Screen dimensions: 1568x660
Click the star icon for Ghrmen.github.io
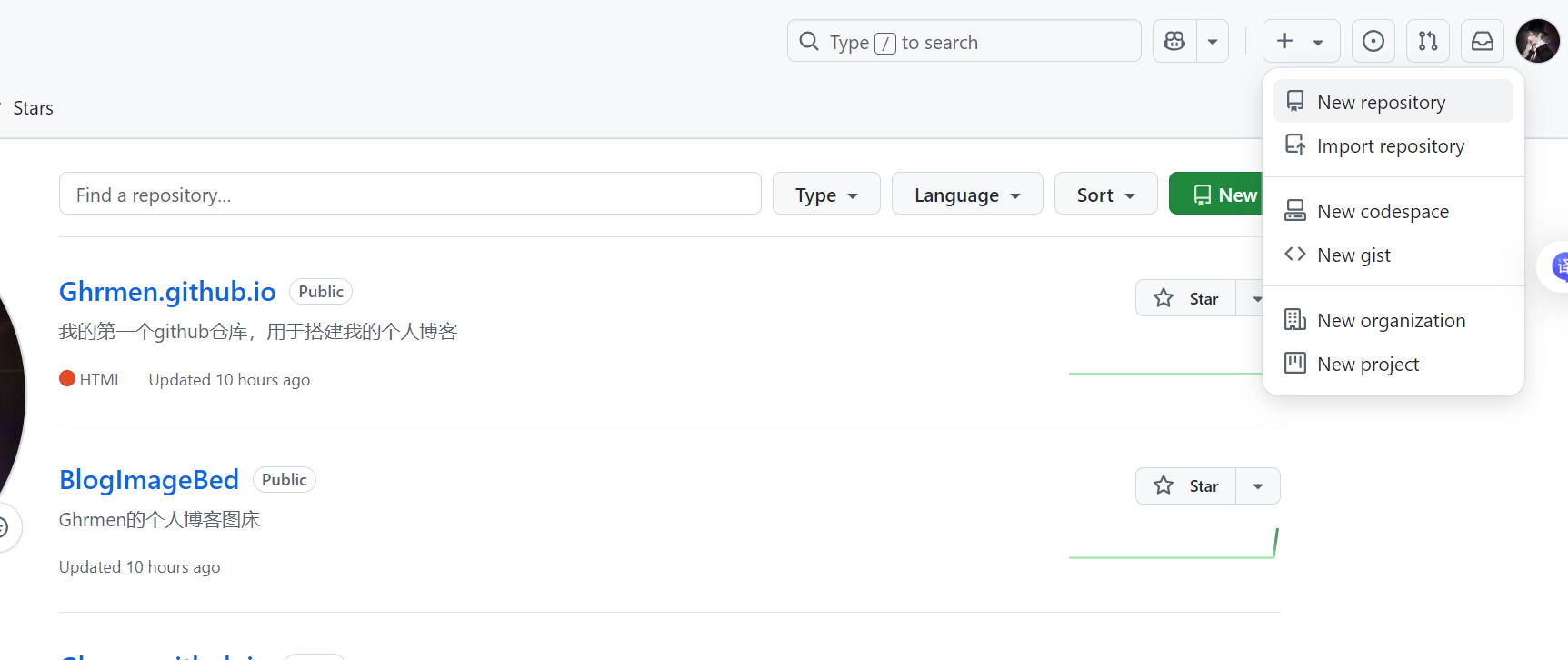click(1164, 298)
